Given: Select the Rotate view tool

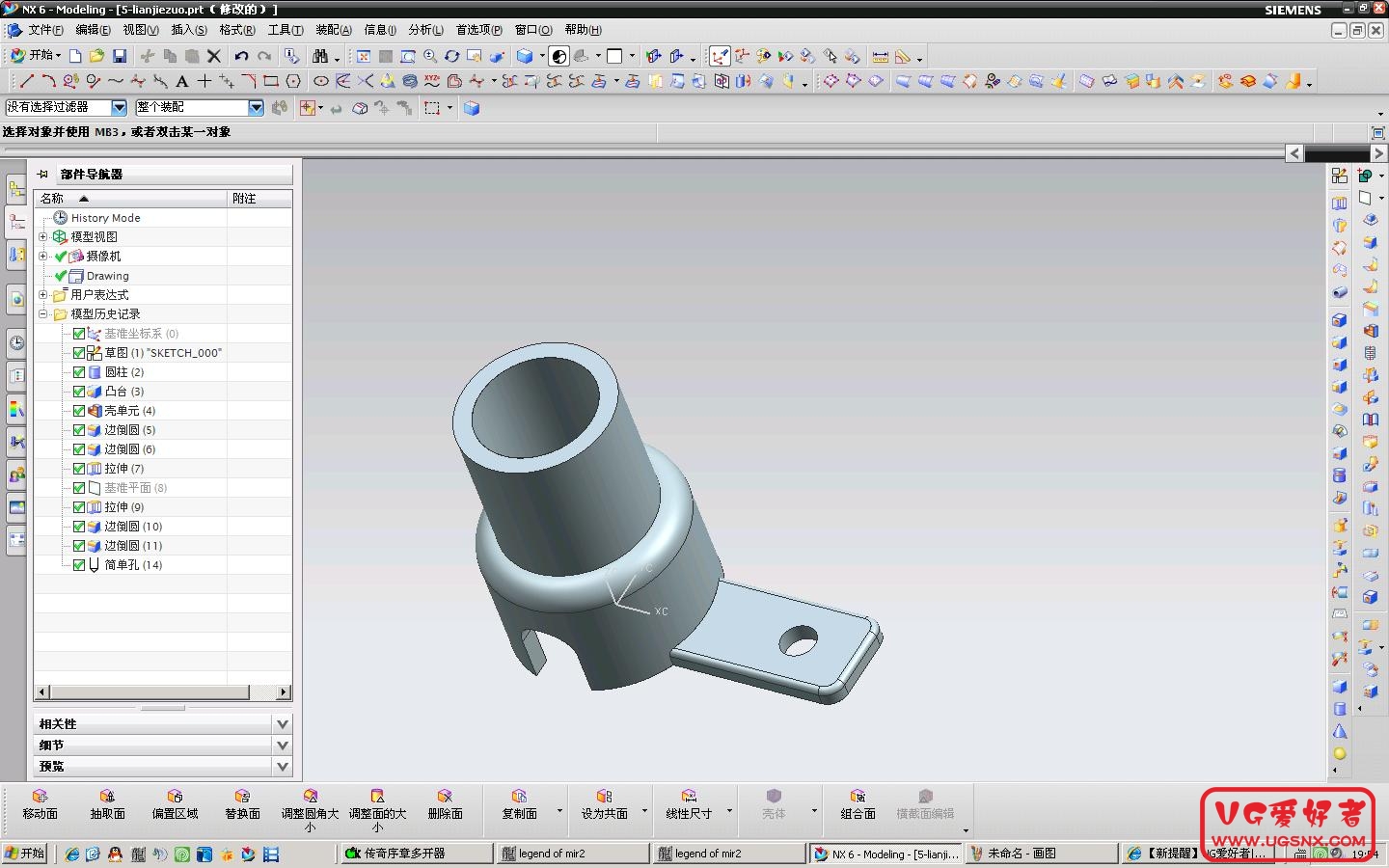Looking at the screenshot, I should (x=451, y=56).
